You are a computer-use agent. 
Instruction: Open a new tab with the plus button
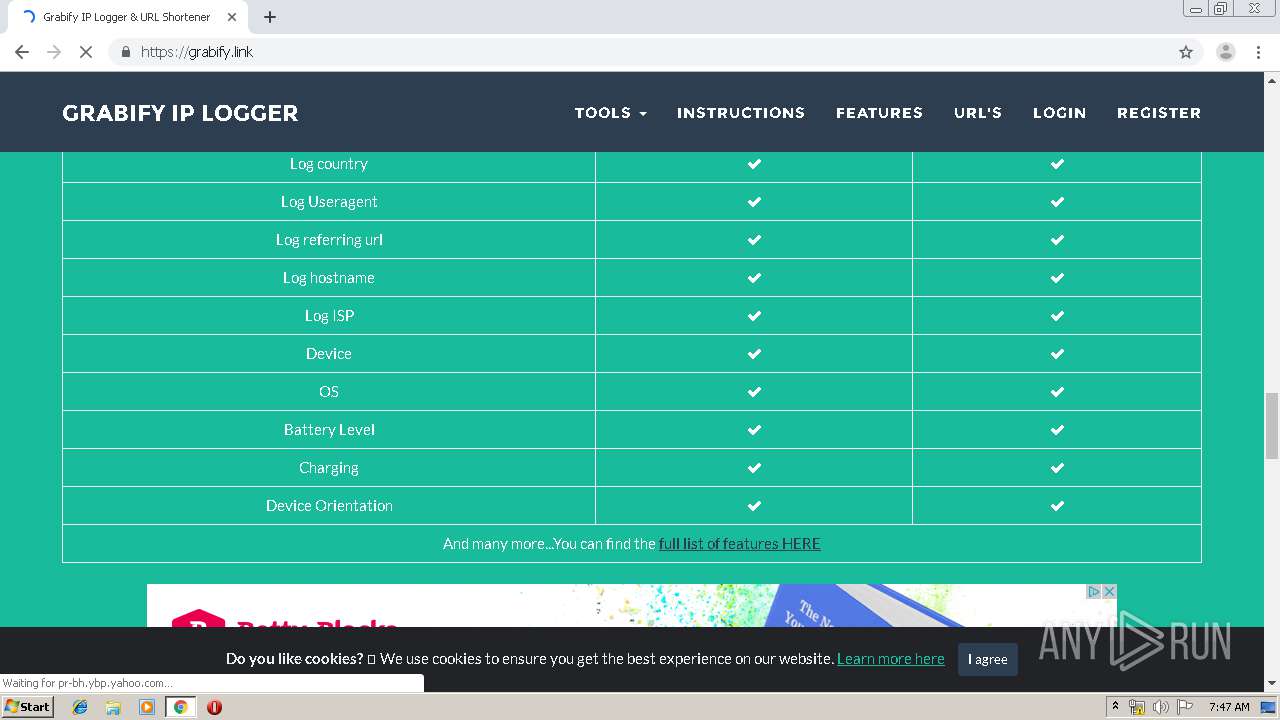tap(270, 17)
